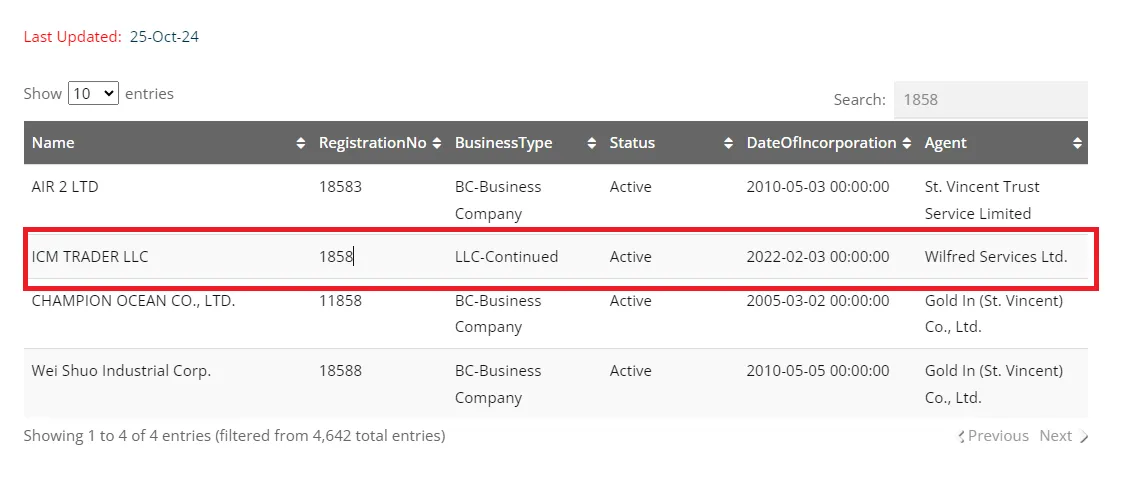This screenshot has width=1121, height=481.
Task: Open the entries-per-page dropdown
Action: coord(93,93)
